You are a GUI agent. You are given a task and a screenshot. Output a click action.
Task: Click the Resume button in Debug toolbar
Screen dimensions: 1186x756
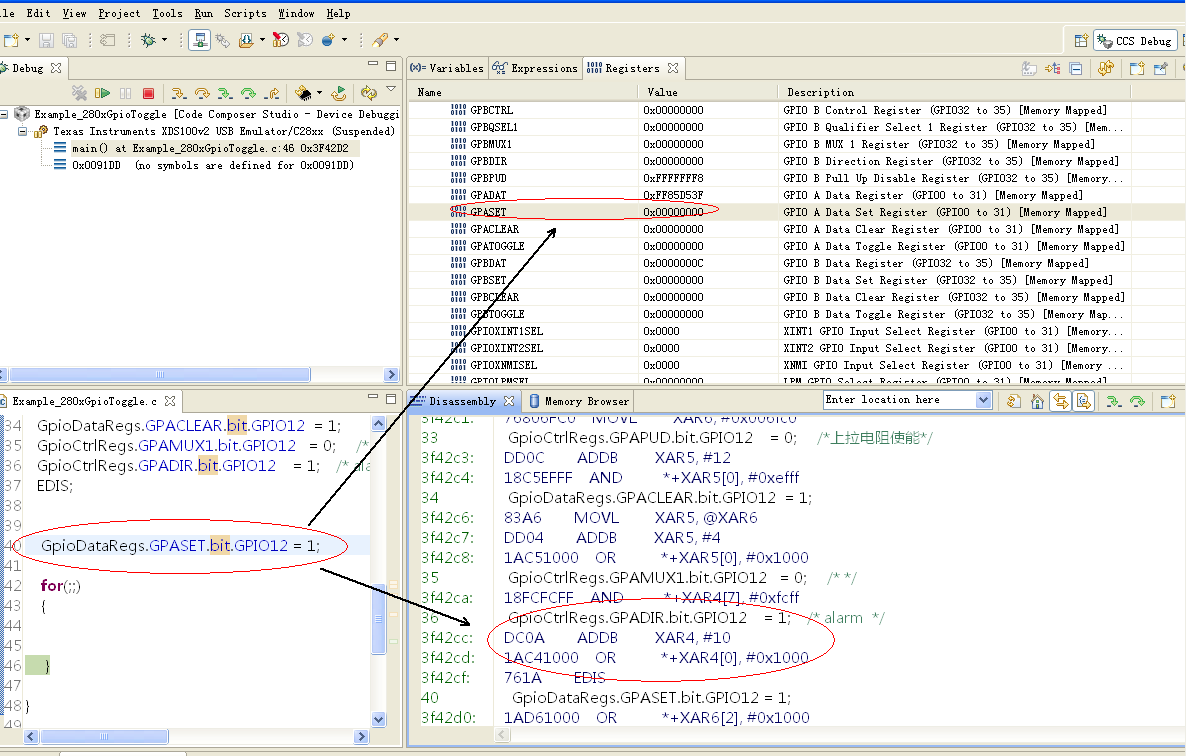102,93
